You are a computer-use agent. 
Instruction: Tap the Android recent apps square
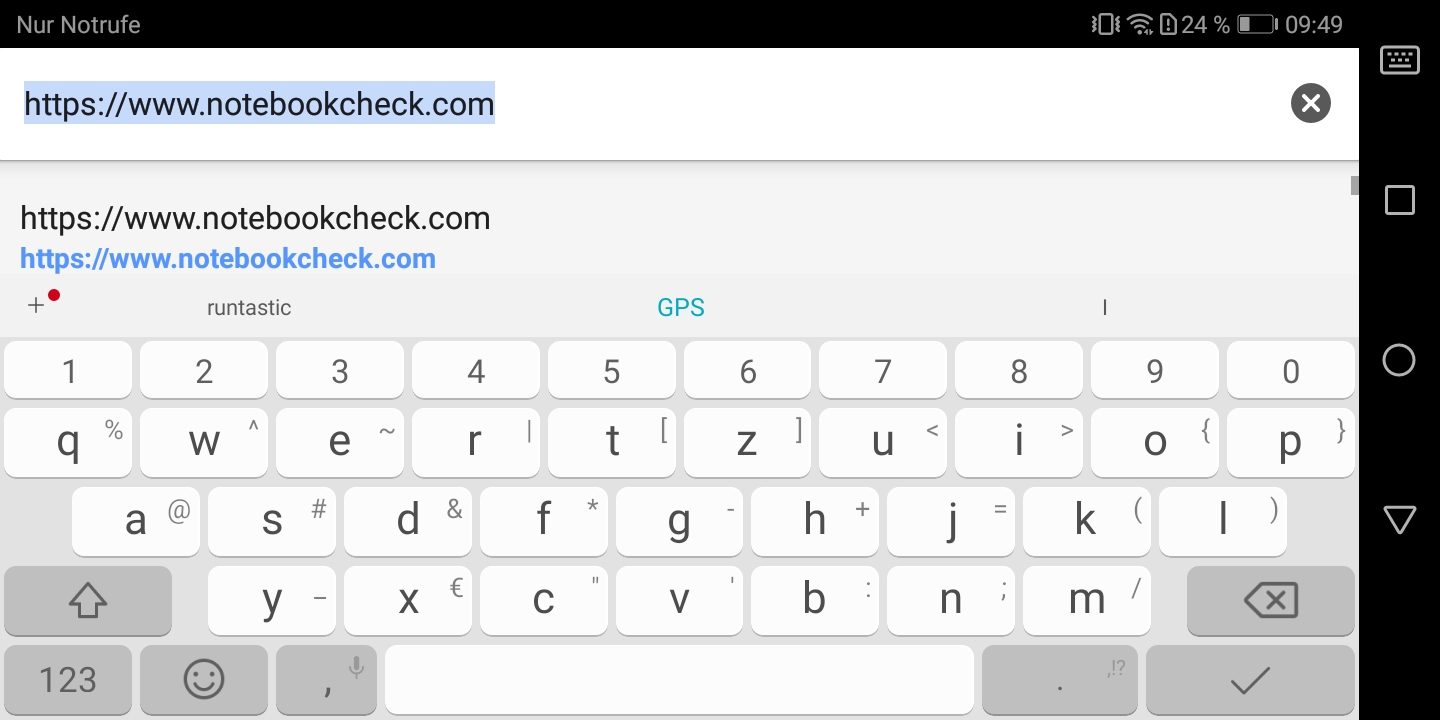[1399, 200]
